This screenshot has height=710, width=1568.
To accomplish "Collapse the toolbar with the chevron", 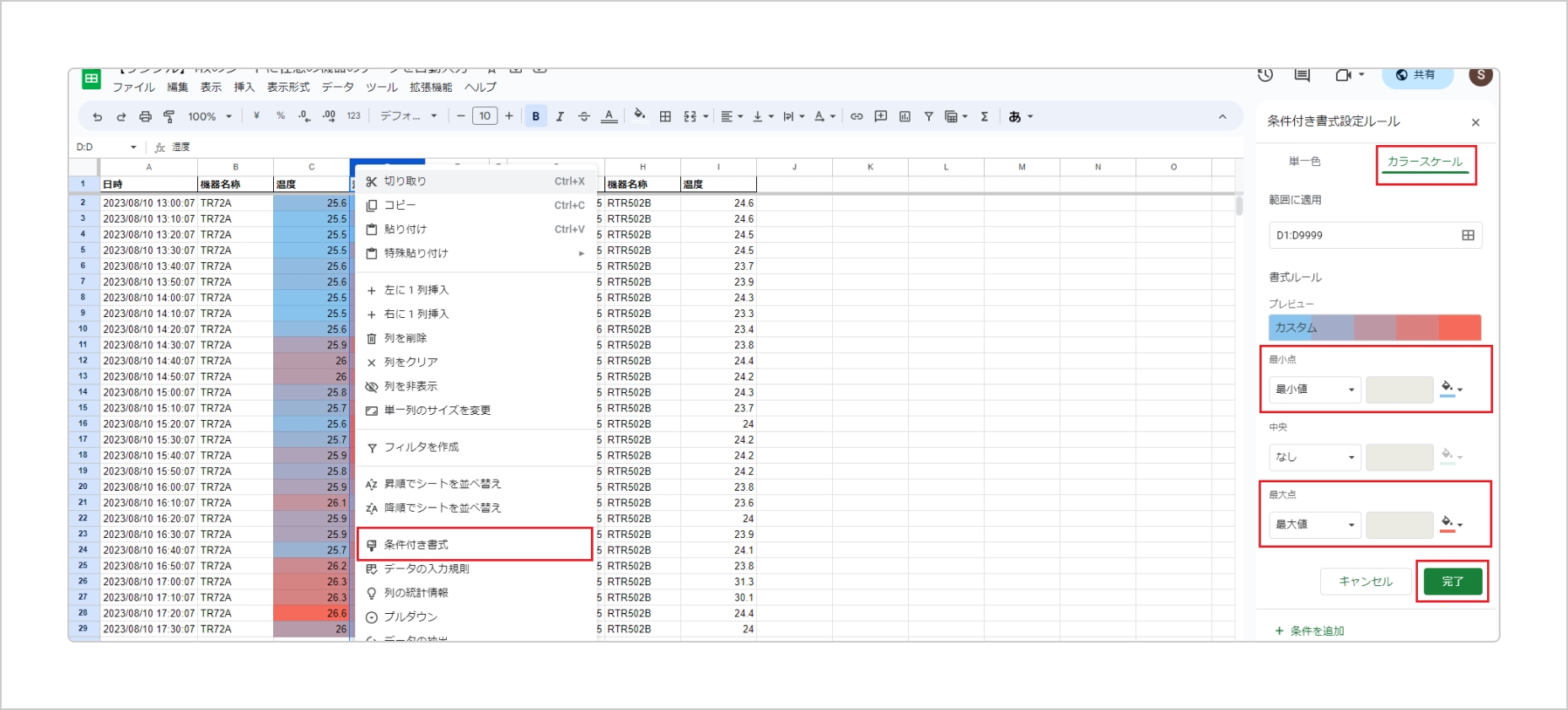I will click(1222, 116).
